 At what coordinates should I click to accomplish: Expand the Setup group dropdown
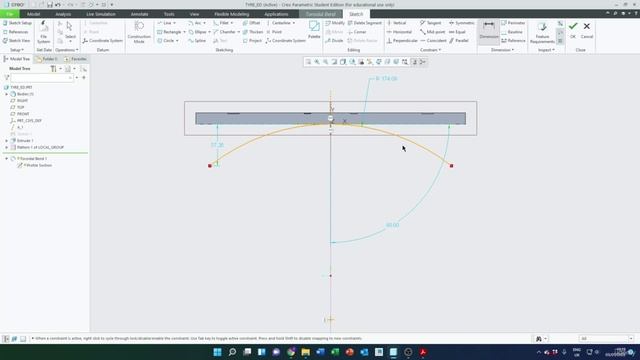pyautogui.click(x=17, y=50)
